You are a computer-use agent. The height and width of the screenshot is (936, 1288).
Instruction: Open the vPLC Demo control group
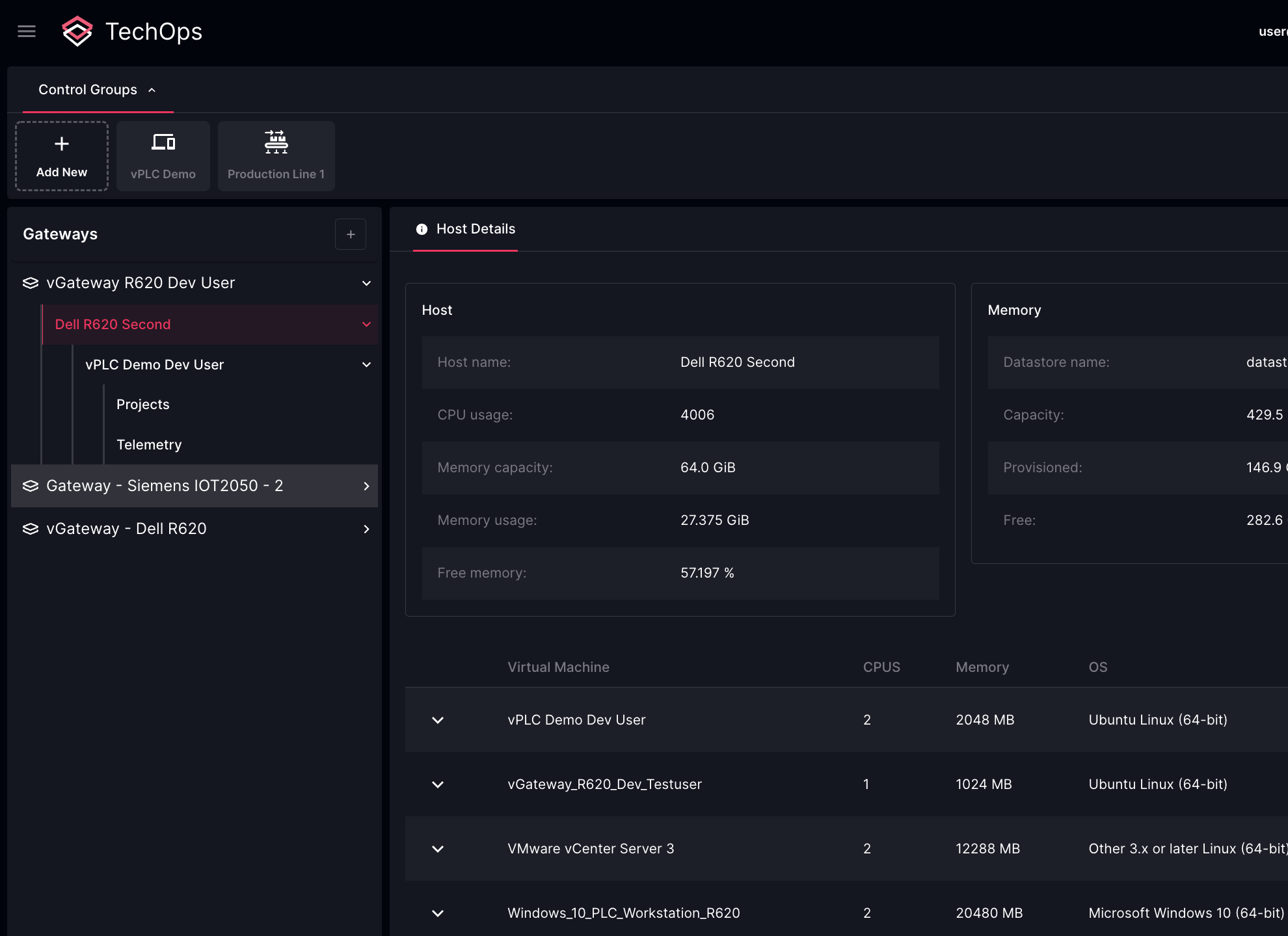click(x=163, y=156)
